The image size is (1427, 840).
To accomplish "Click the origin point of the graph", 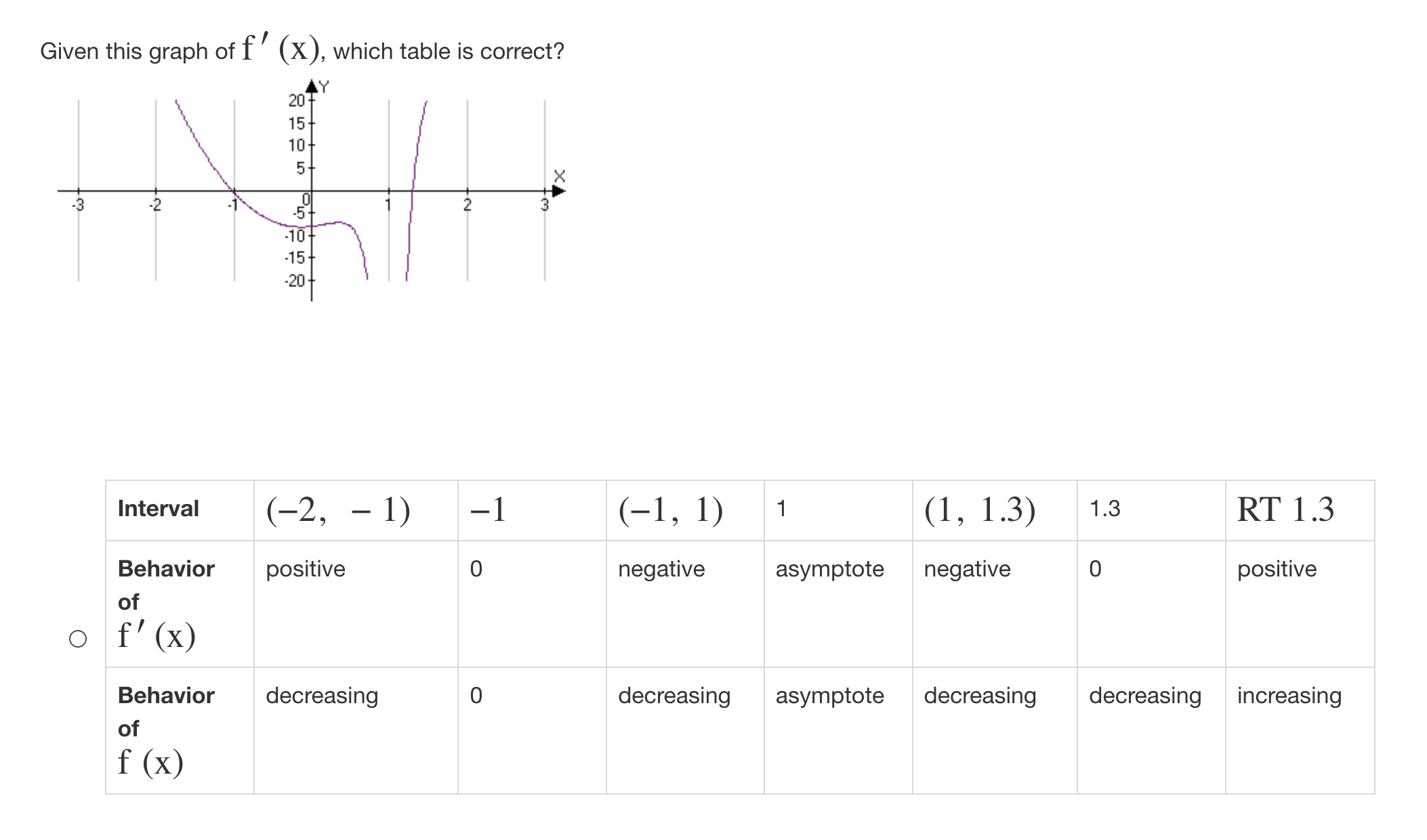I will (x=310, y=192).
